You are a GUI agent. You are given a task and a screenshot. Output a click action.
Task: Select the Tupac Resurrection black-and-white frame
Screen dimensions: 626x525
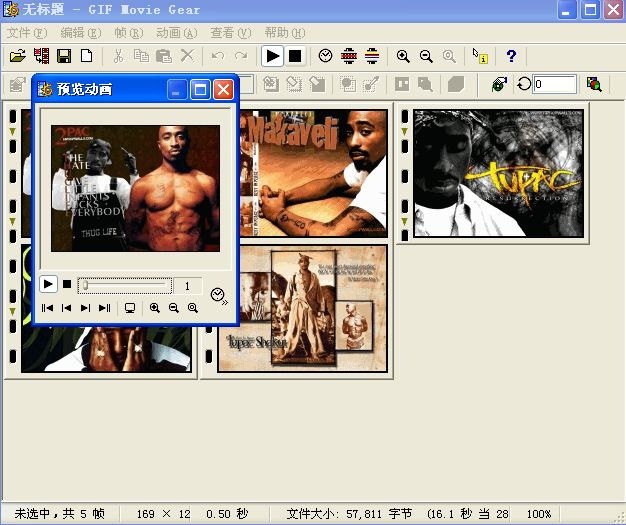pos(499,173)
